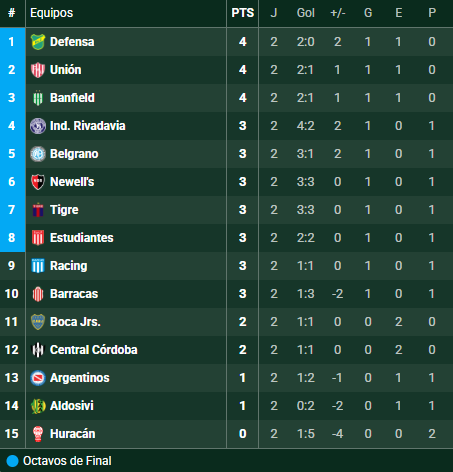The width and height of the screenshot is (453, 472).
Task: Click the Unión club badge
Action: tap(38, 70)
